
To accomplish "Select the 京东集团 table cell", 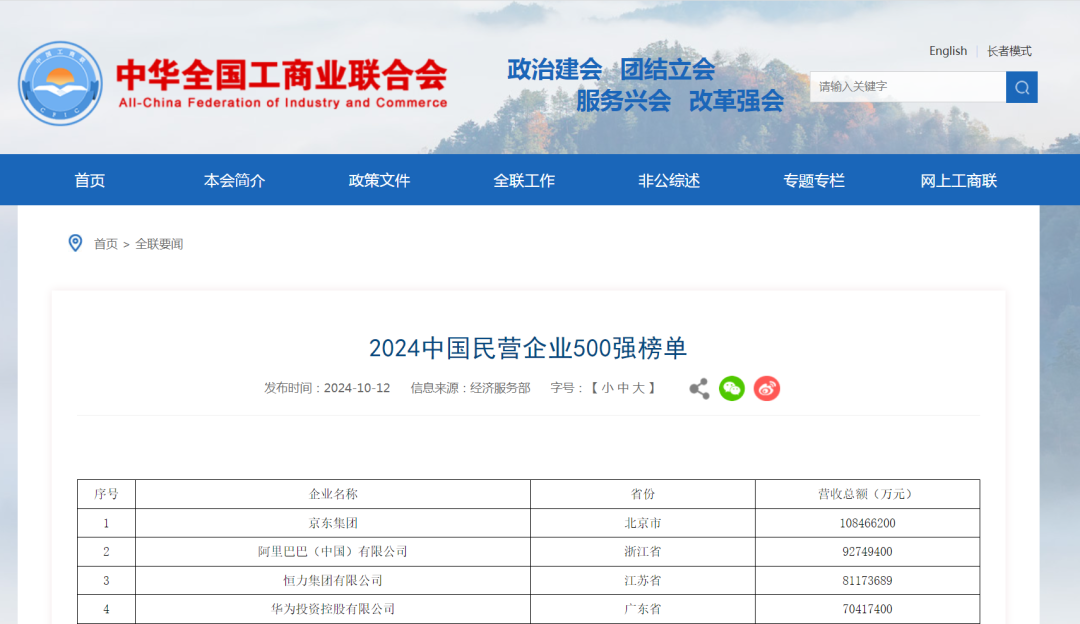I will 333,523.
